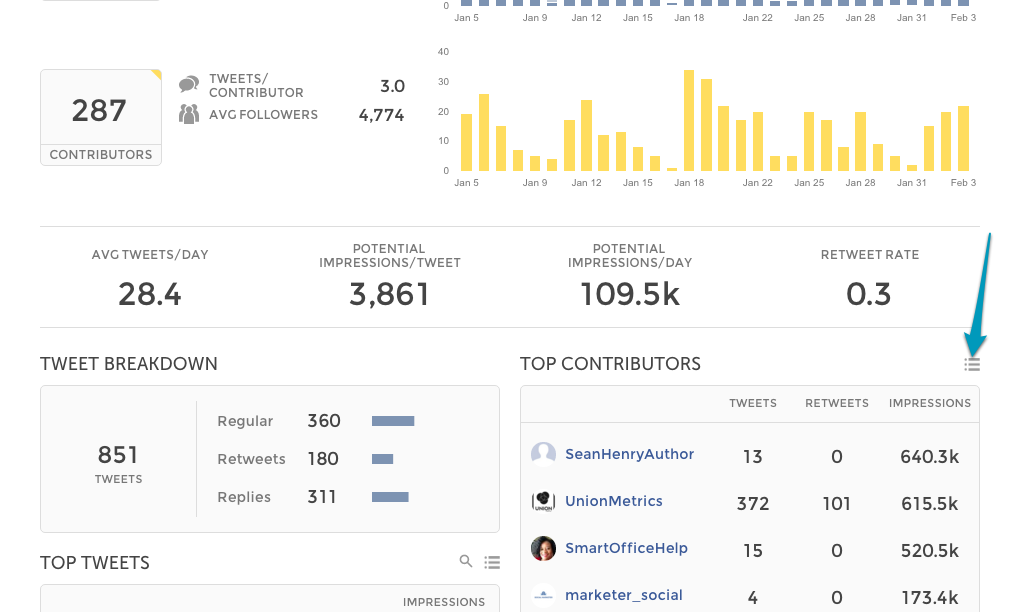Open the Top Contributors full list icon
This screenshot has width=1014, height=612.
972,365
